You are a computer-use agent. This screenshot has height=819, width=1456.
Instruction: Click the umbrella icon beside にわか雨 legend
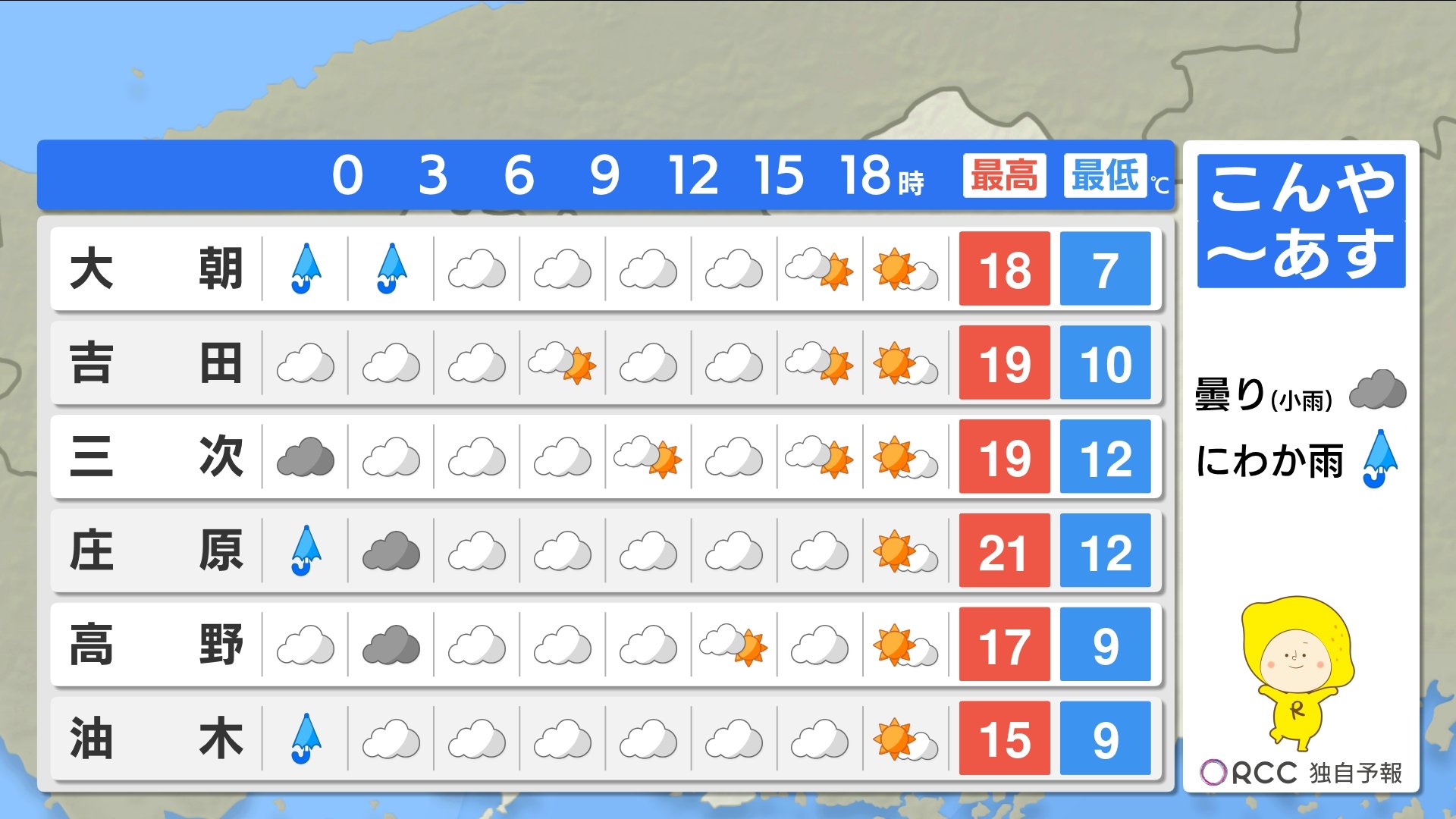coord(1379,459)
